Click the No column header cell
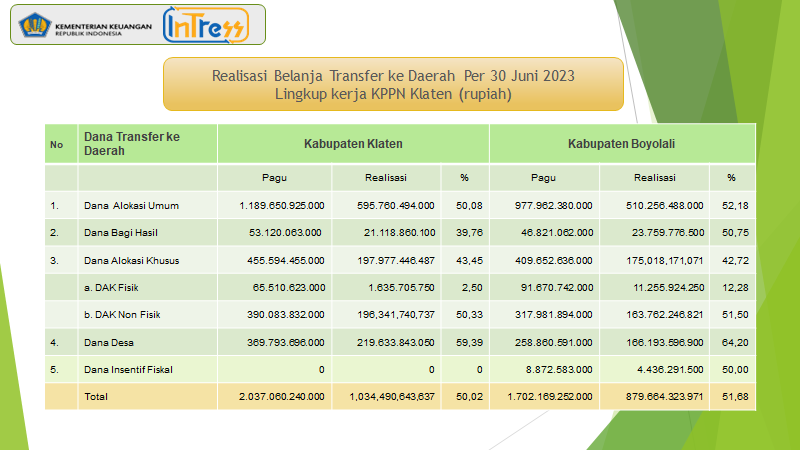 click(57, 145)
